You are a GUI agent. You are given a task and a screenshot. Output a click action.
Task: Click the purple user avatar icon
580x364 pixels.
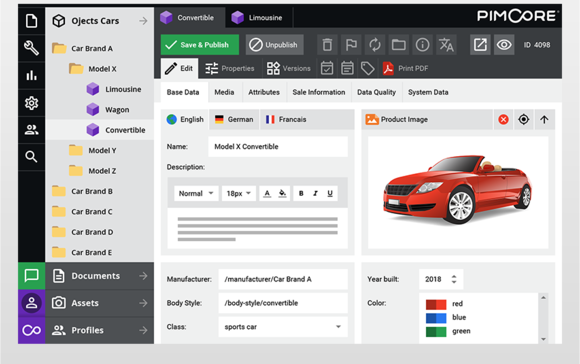(x=31, y=303)
